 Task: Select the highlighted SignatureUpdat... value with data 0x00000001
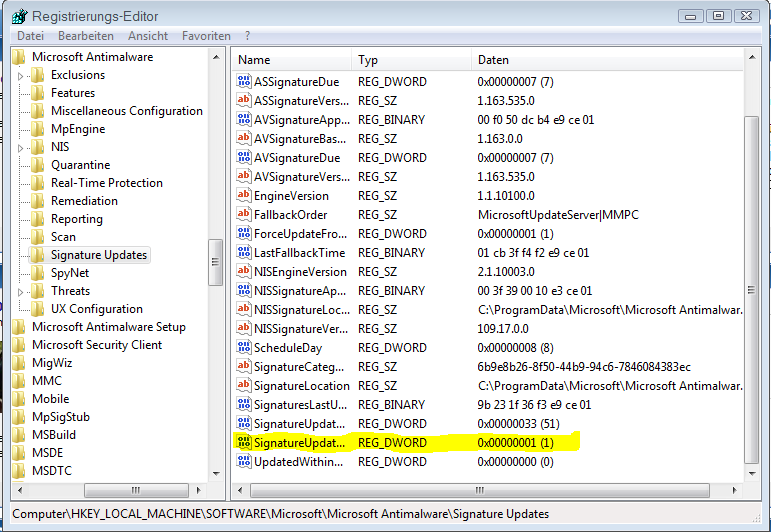coord(299,443)
